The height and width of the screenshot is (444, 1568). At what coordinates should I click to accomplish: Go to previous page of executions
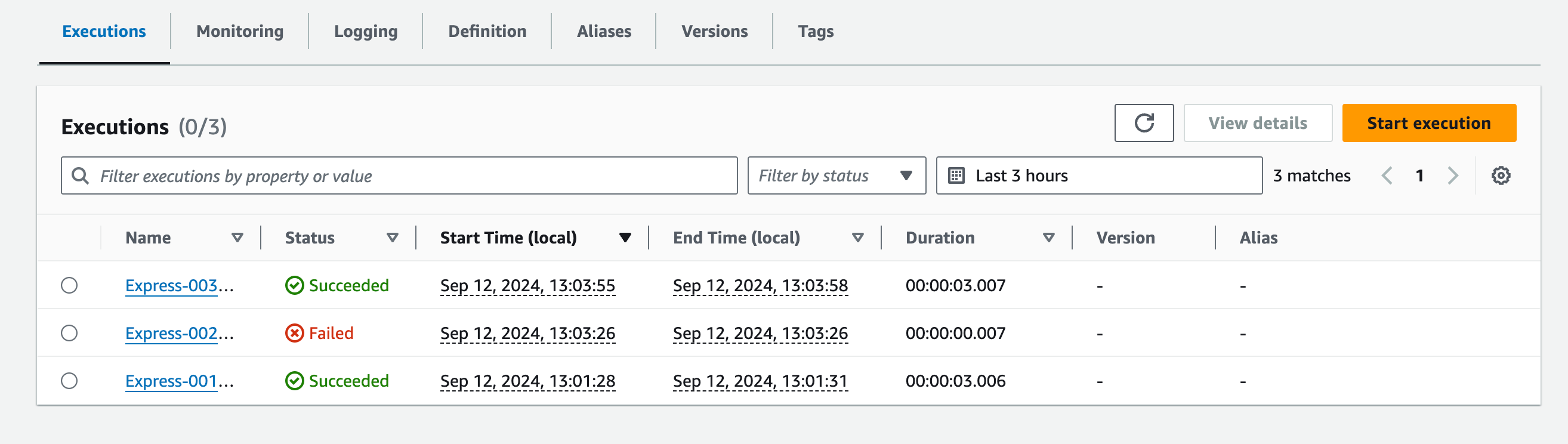(1387, 176)
